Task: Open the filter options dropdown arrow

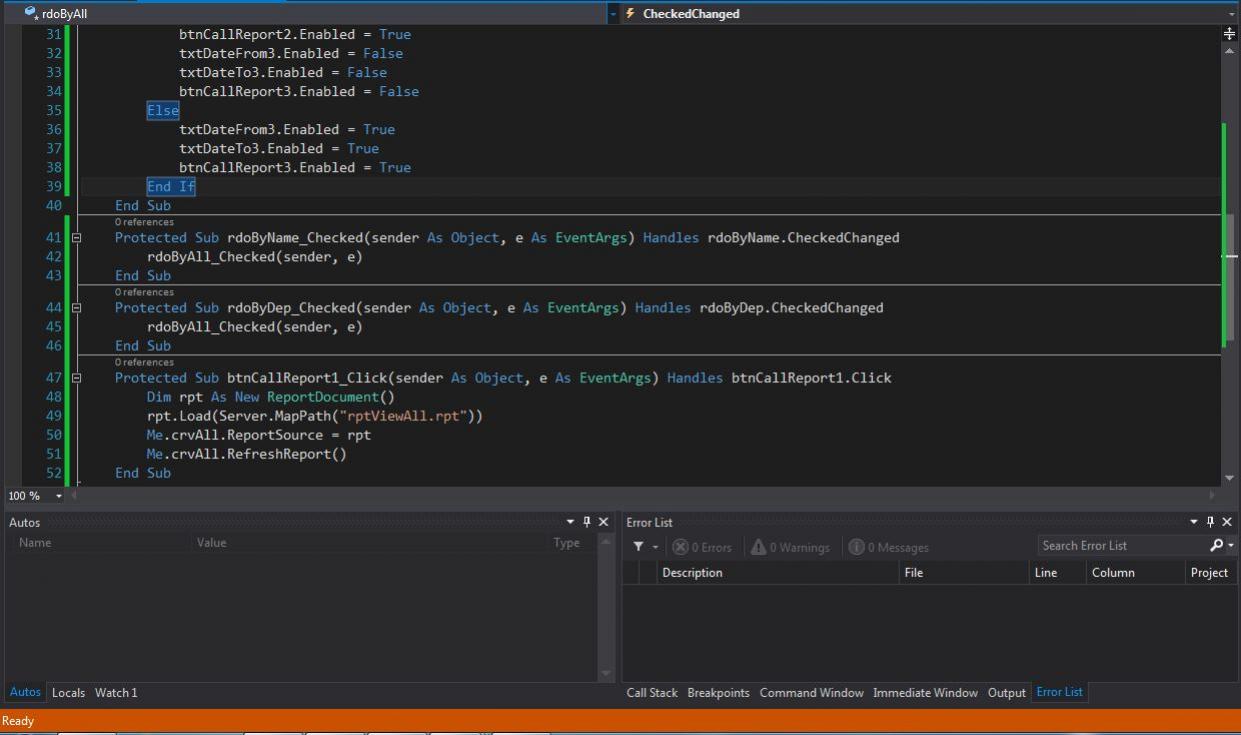Action: (656, 547)
